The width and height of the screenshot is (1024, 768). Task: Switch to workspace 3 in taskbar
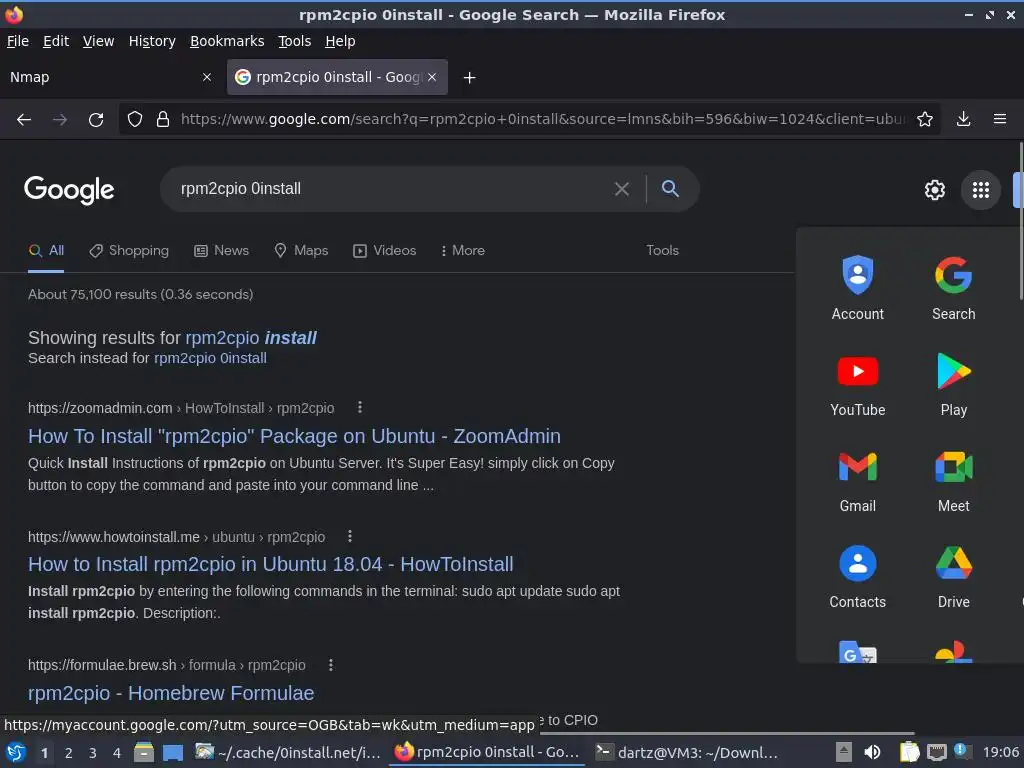pos(93,753)
